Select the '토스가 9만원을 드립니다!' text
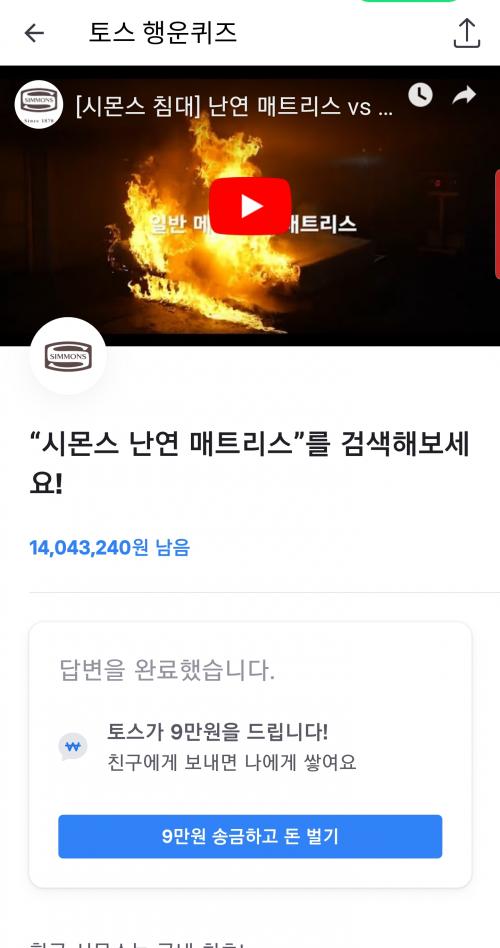Screen dimensions: 500x948 pyautogui.click(x=218, y=732)
